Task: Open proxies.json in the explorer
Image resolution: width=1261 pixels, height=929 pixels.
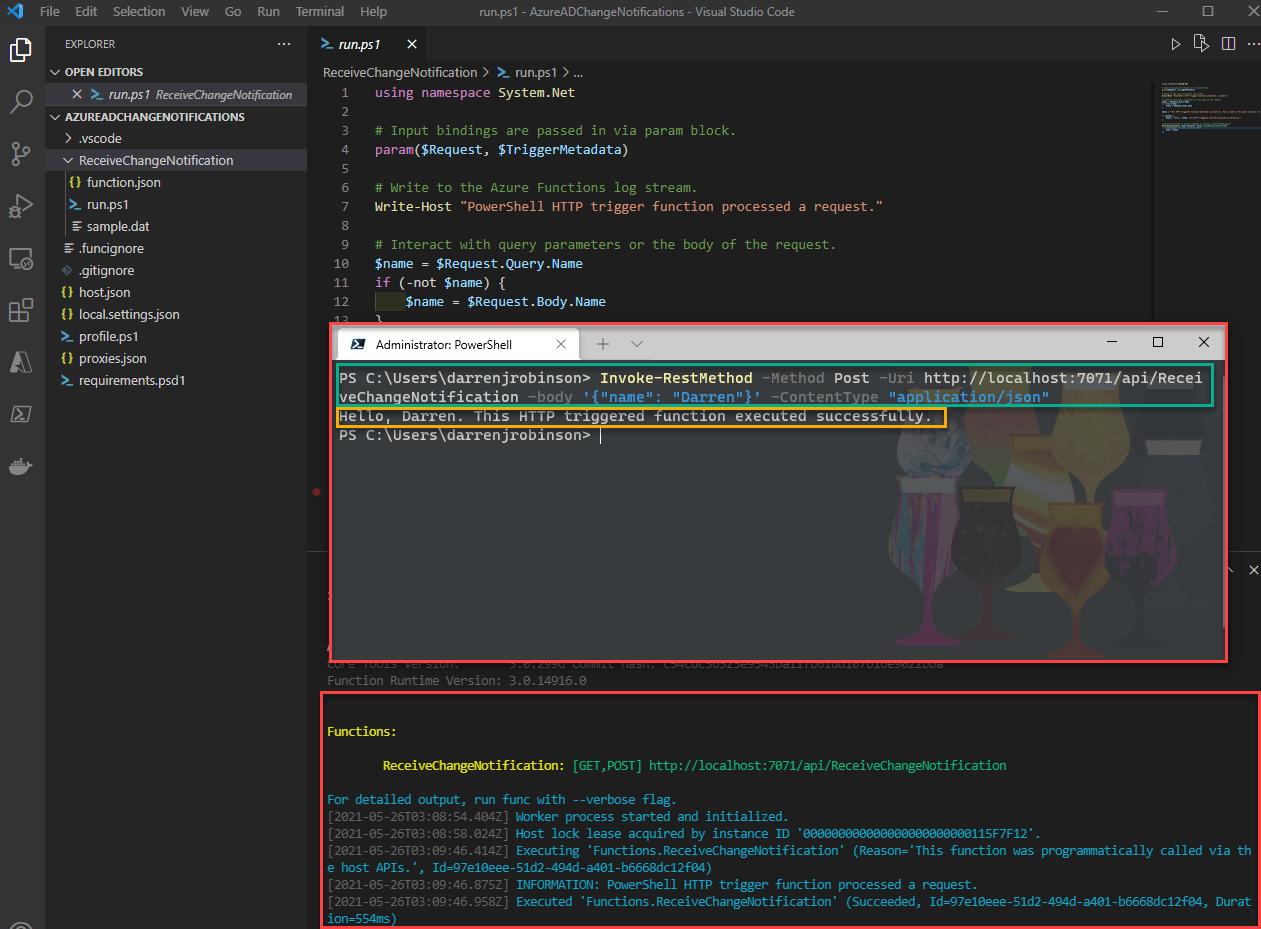Action: click(x=175, y=358)
